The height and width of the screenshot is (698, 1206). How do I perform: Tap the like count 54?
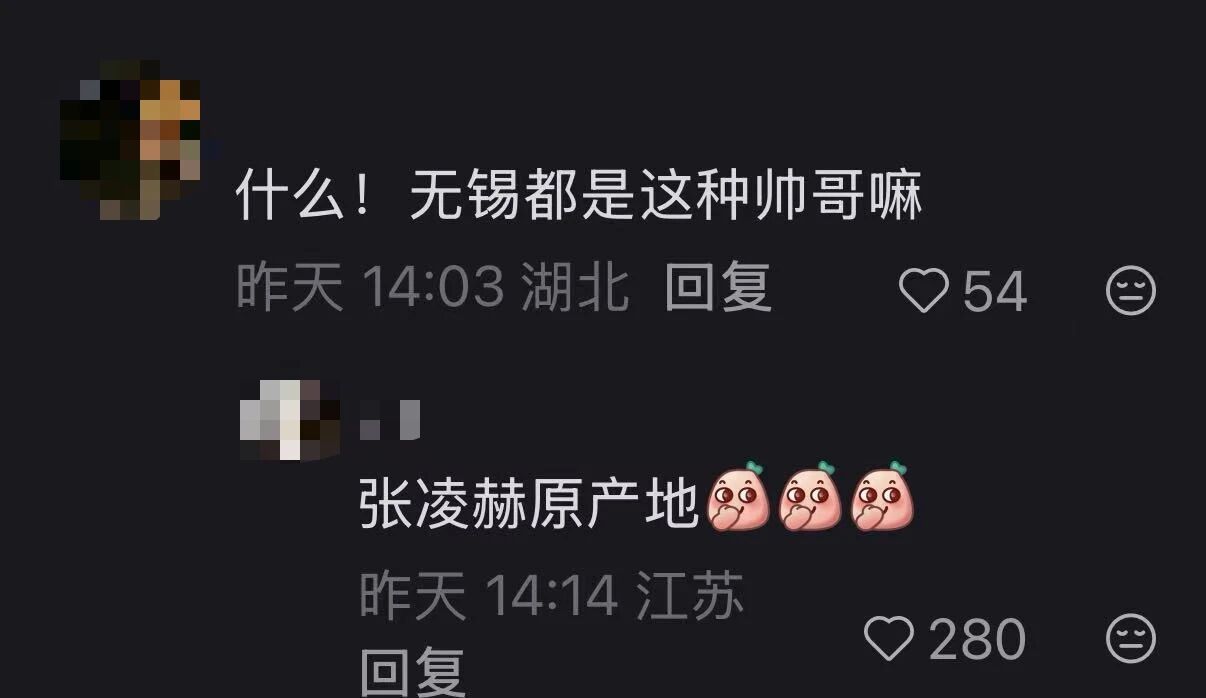(994, 292)
